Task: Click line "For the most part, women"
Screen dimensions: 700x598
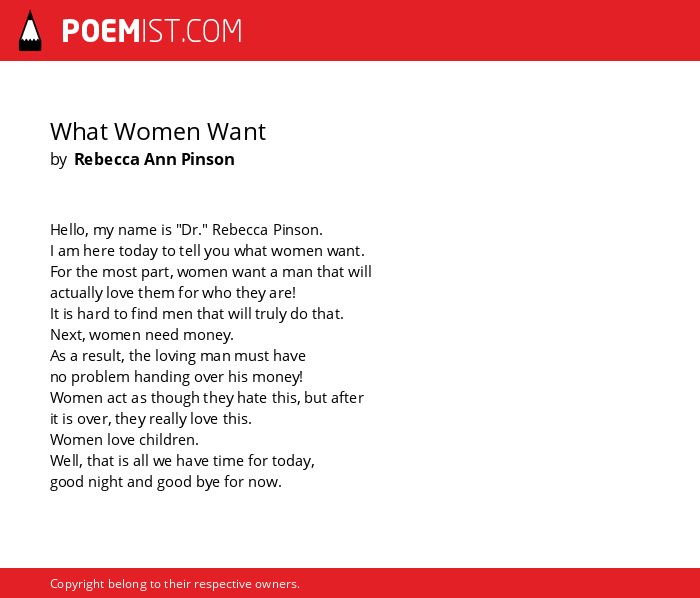Action: (211, 272)
